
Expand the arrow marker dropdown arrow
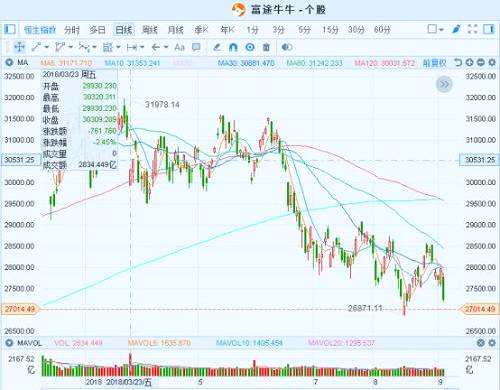[166, 47]
